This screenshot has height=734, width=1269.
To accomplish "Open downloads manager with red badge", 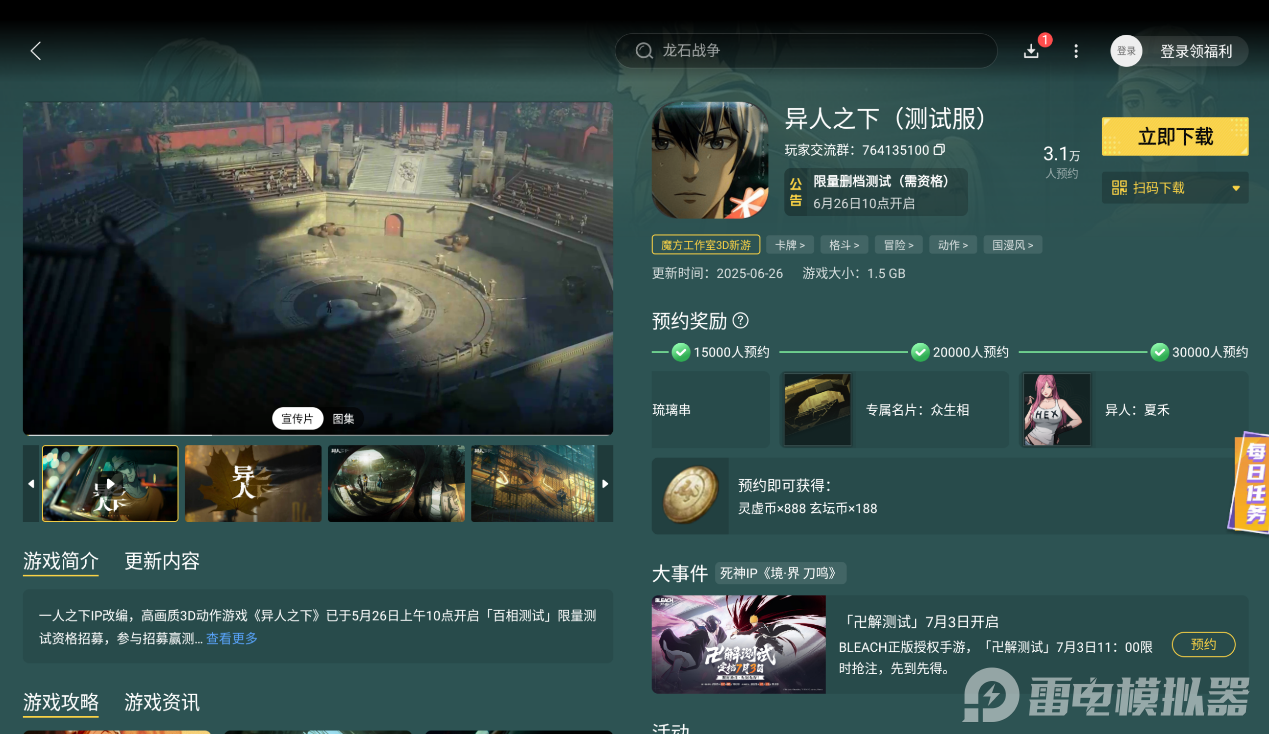I will click(1032, 51).
